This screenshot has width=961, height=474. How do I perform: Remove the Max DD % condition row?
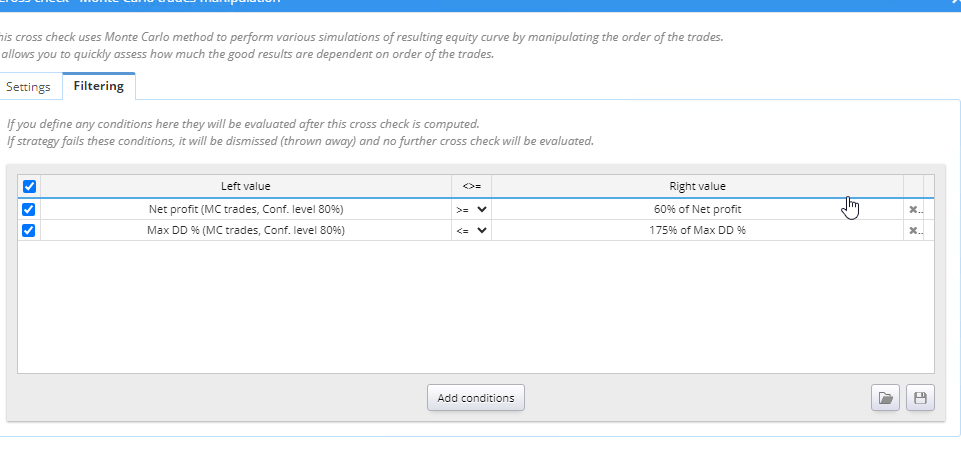coord(914,230)
